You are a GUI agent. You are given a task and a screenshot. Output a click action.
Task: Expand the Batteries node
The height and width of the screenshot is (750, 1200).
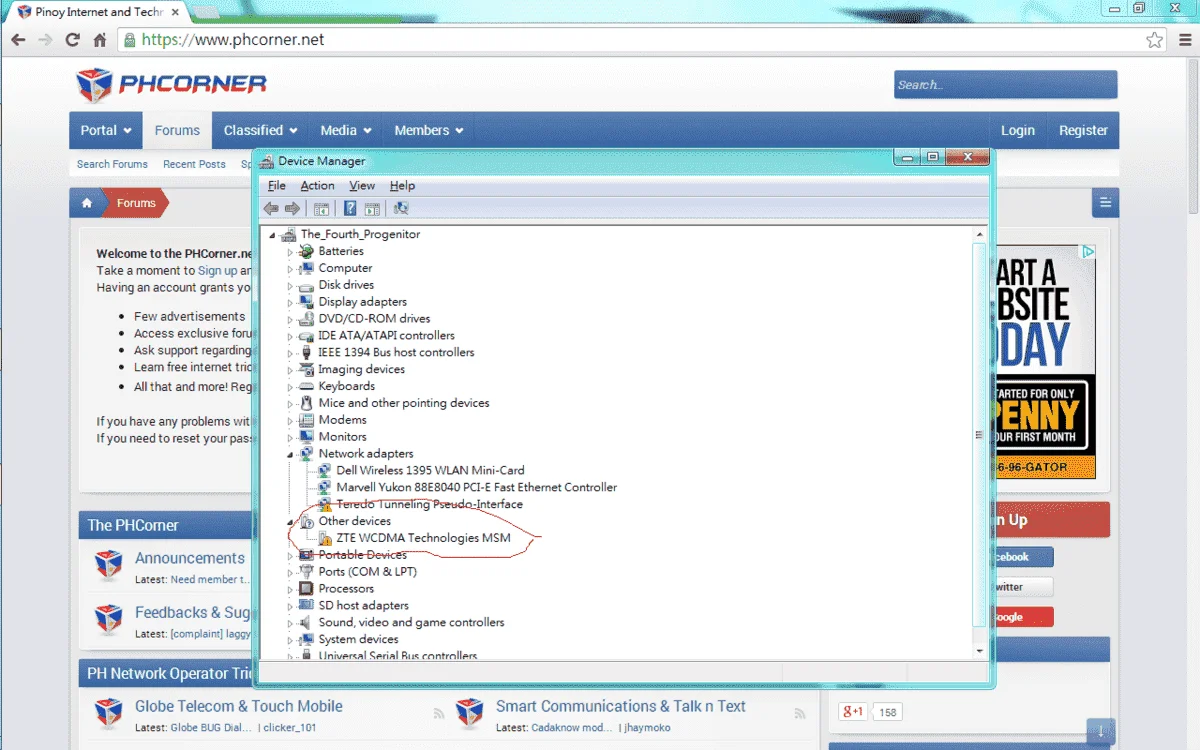(x=291, y=252)
